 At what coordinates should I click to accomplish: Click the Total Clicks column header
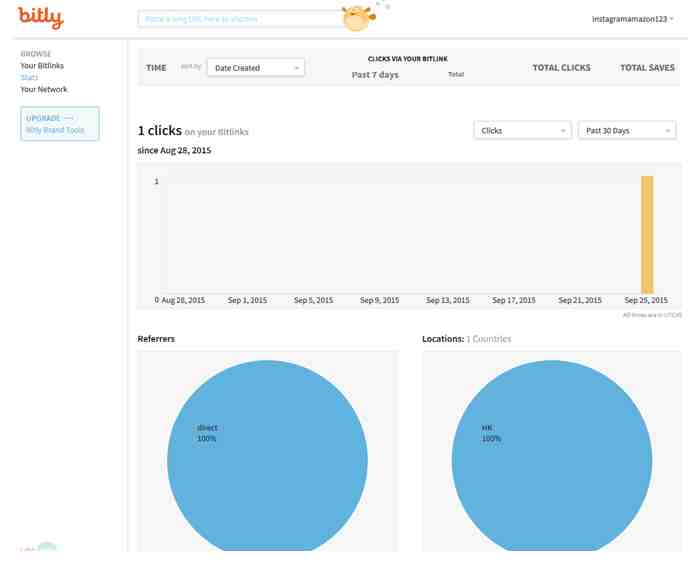pyautogui.click(x=561, y=68)
